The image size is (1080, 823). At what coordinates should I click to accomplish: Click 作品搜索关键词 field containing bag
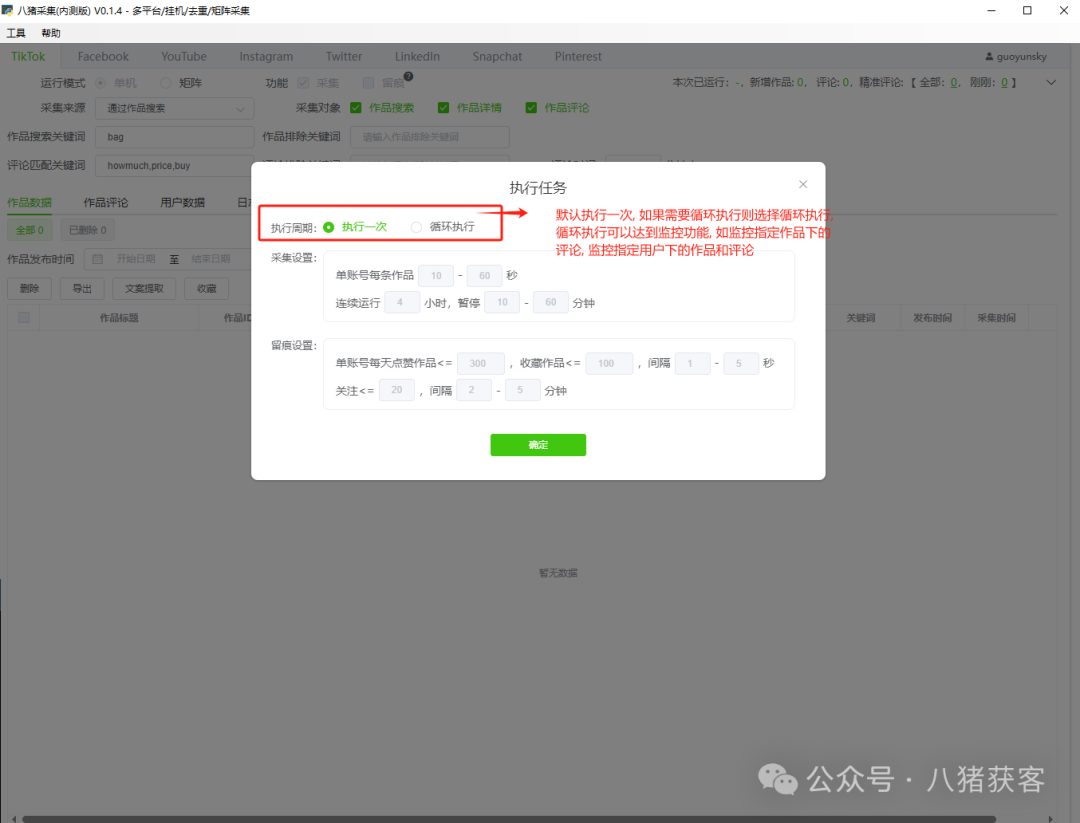[x=175, y=137]
